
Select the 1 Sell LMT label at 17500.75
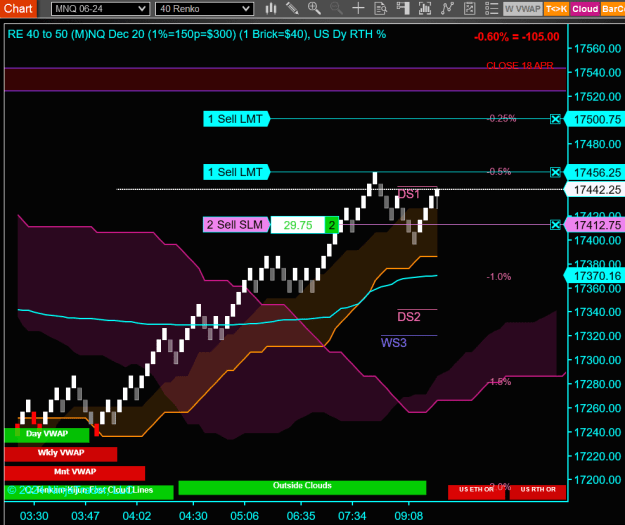(236, 119)
